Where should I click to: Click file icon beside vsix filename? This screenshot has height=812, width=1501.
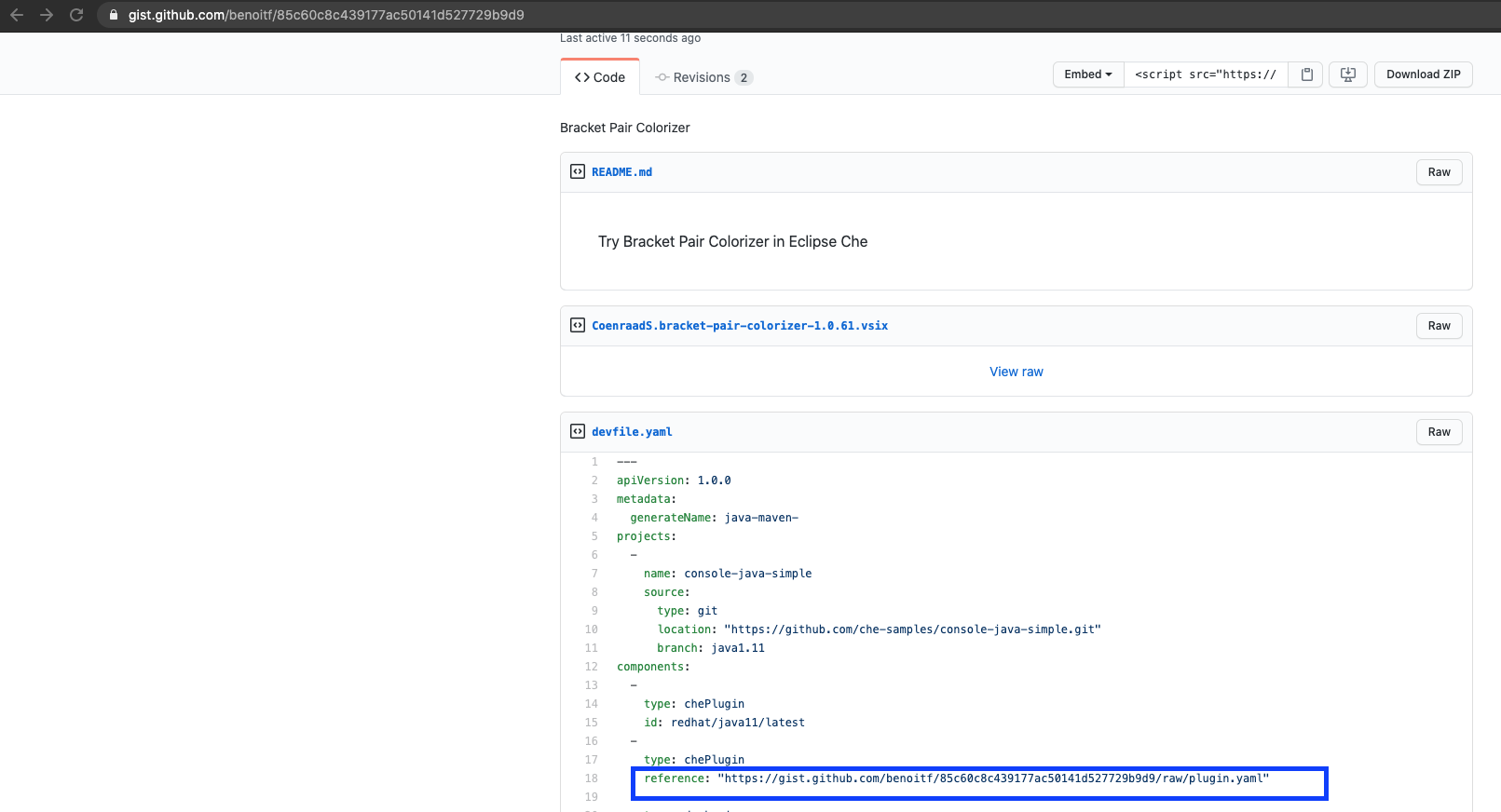(x=578, y=325)
